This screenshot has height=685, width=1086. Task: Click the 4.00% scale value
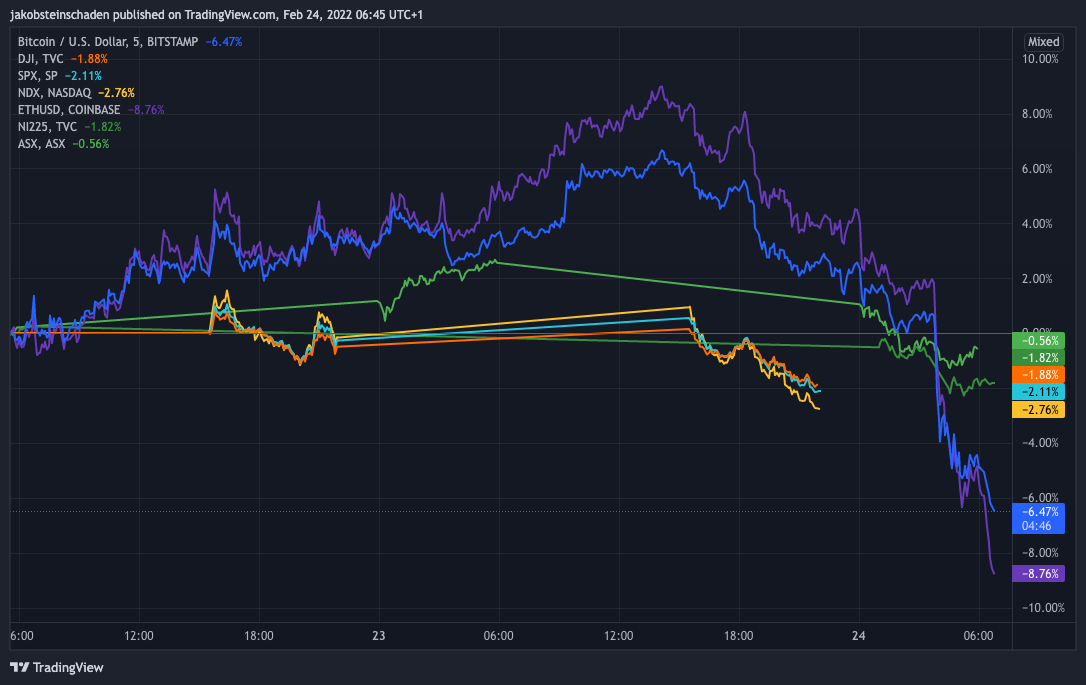[x=1037, y=223]
